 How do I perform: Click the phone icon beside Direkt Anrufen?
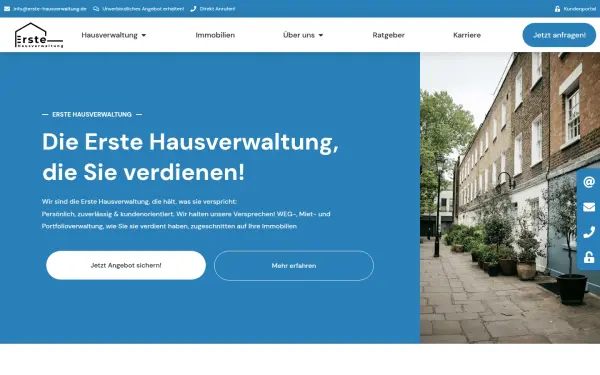(193, 9)
